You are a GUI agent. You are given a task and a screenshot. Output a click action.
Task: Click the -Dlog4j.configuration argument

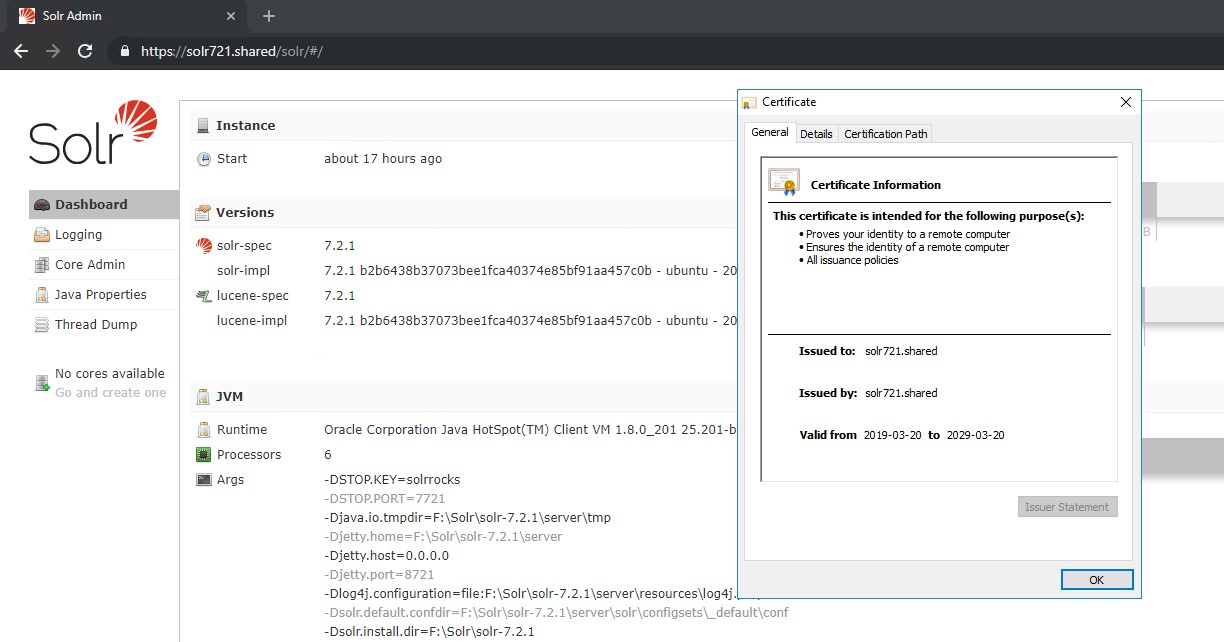pos(531,594)
